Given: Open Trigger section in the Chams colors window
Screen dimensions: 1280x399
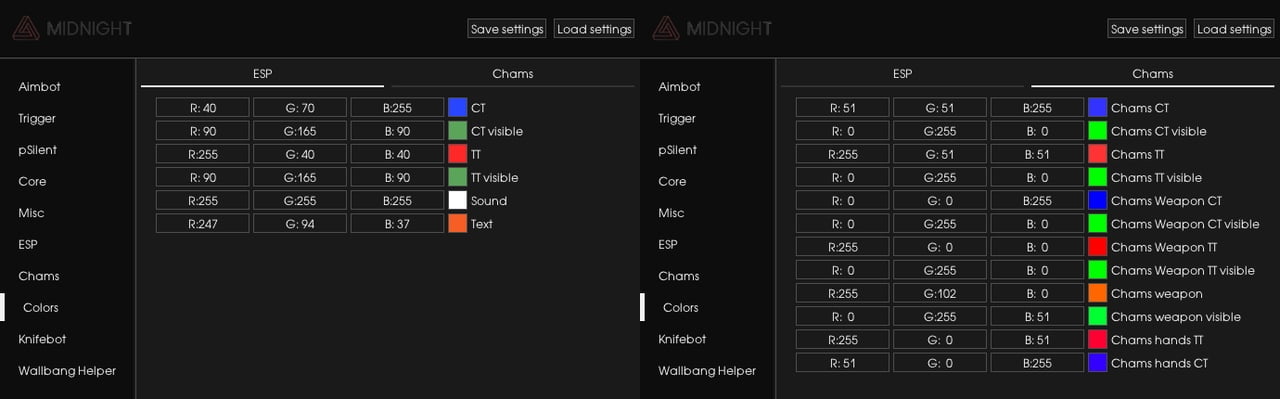Looking at the screenshot, I should 677,118.
